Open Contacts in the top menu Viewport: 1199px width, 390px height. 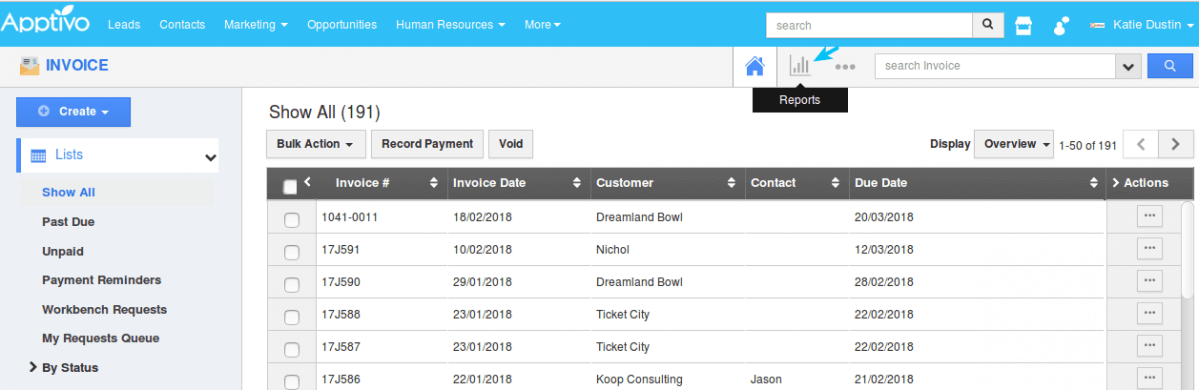[182, 24]
